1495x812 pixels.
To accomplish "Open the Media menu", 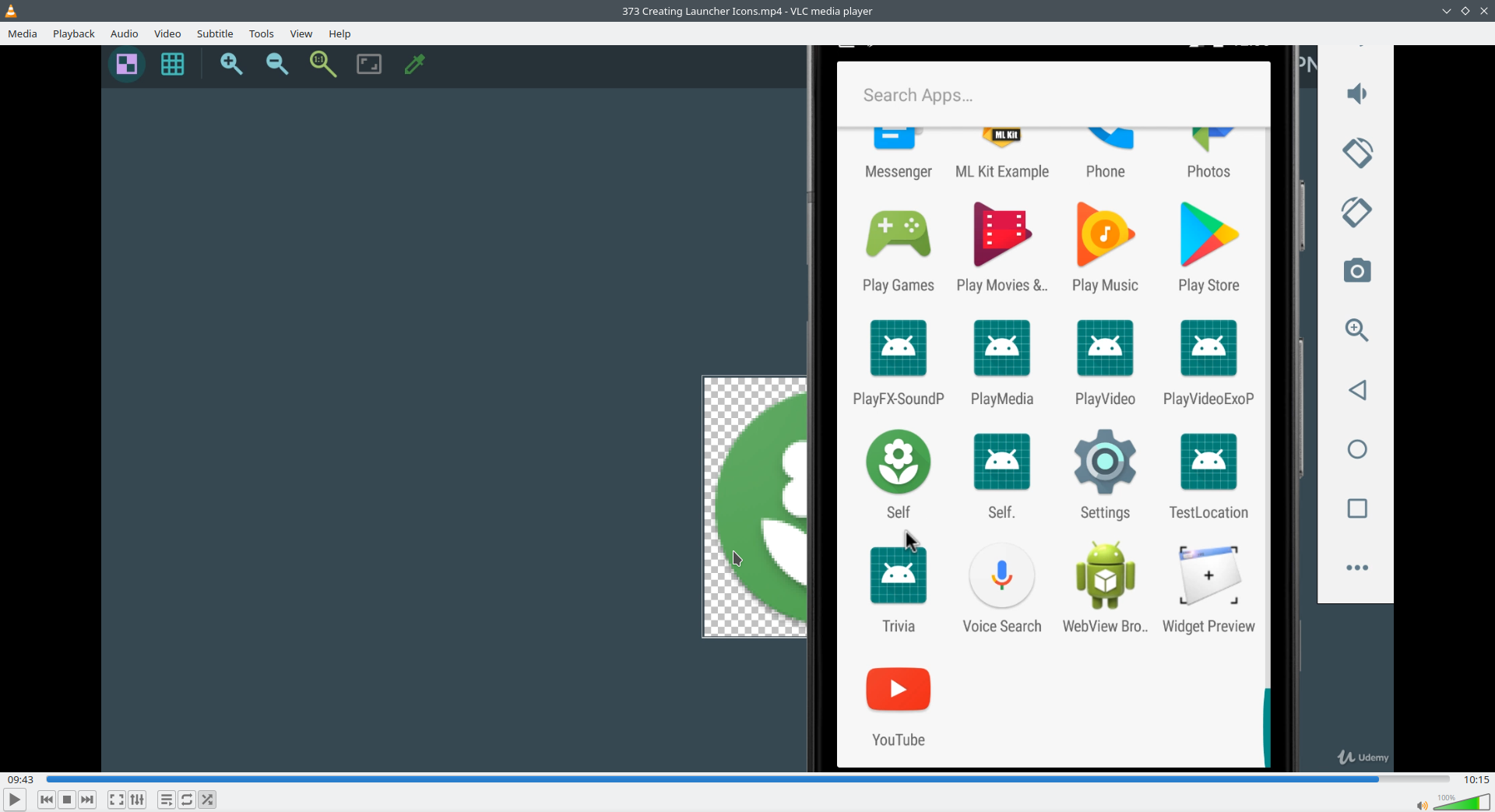I will (23, 33).
